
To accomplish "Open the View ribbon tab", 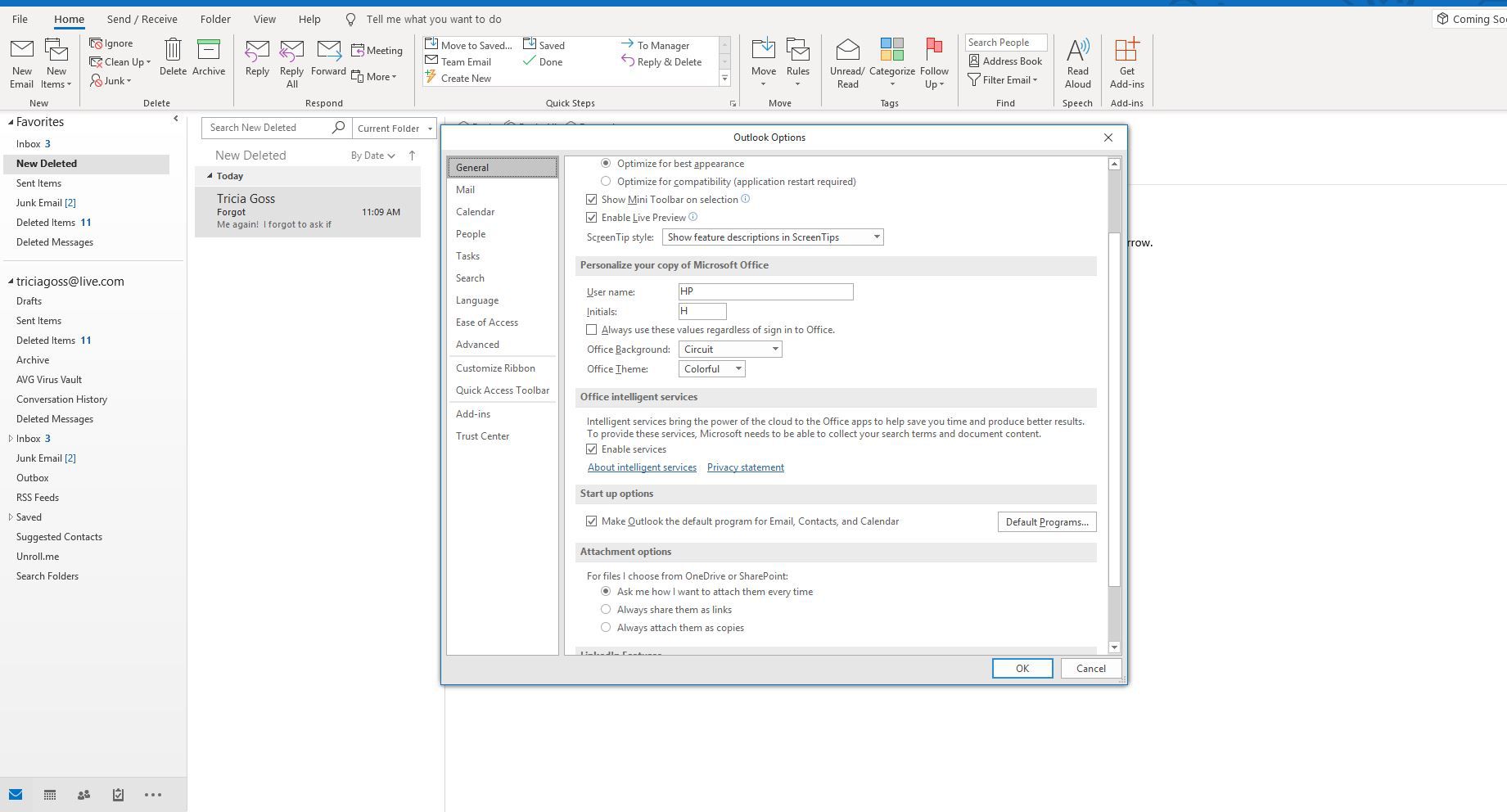I will pos(264,19).
